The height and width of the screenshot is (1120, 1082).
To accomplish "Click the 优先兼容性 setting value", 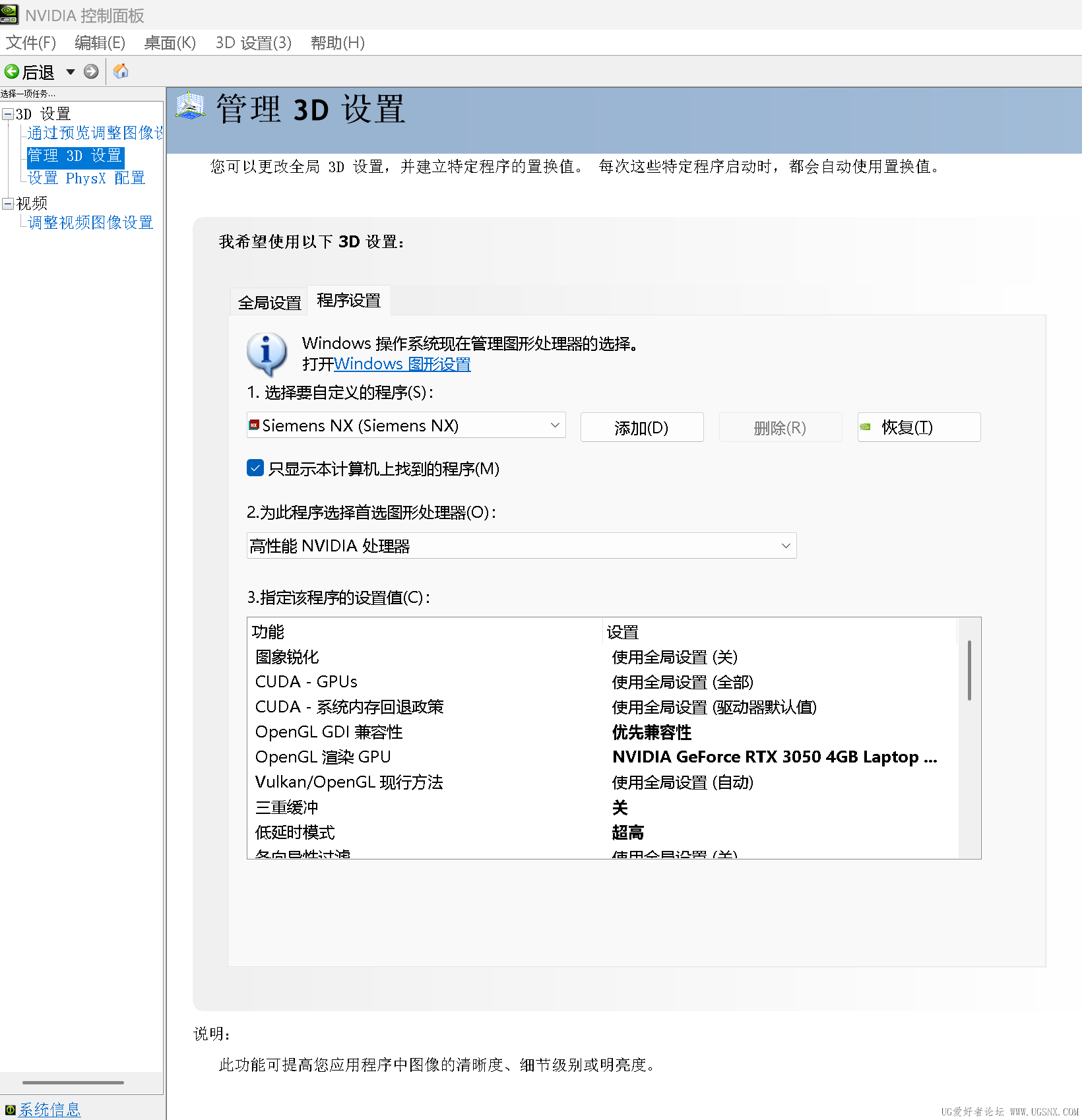I will [652, 732].
